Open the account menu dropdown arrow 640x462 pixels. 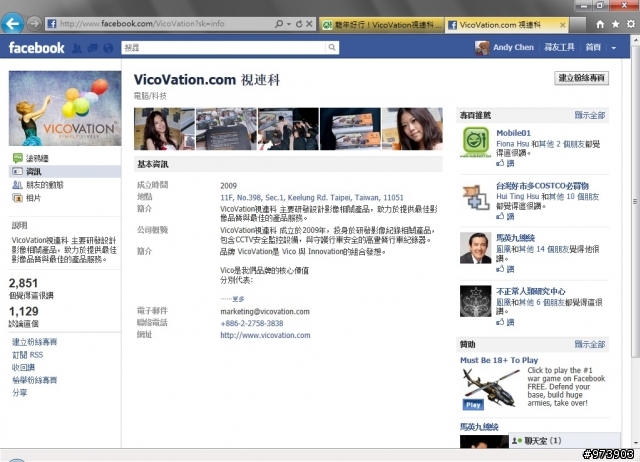(613, 48)
